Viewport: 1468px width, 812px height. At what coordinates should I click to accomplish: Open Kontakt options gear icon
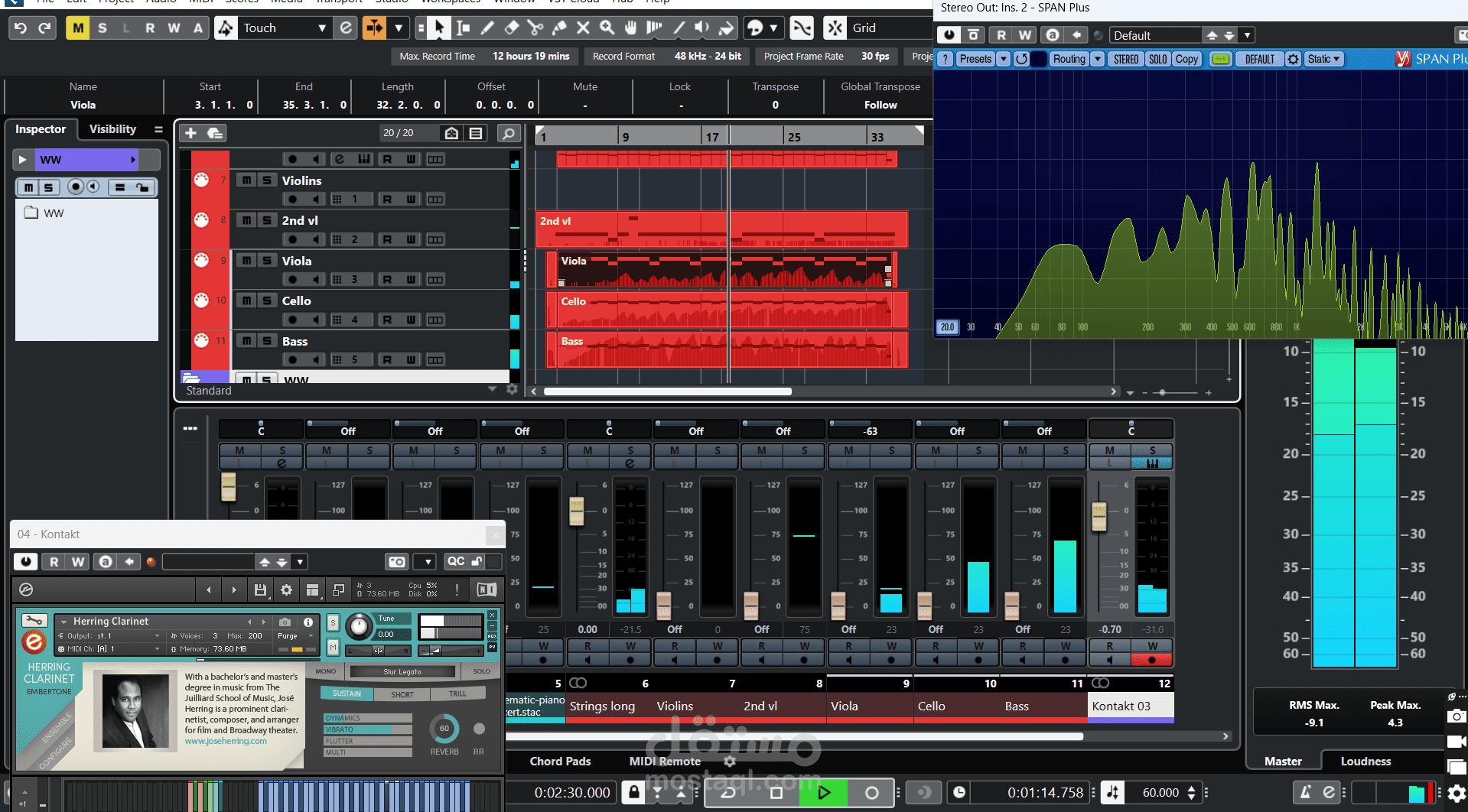pyautogui.click(x=286, y=590)
